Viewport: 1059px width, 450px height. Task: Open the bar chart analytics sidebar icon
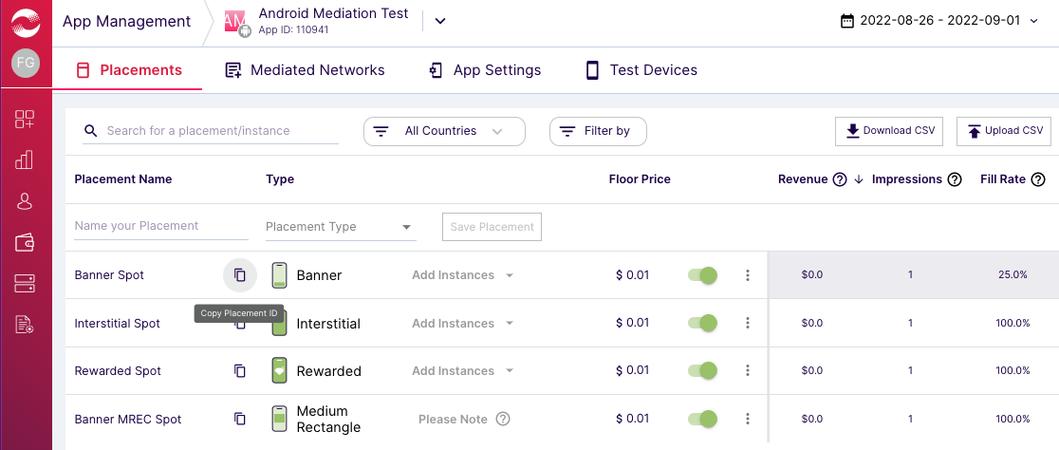pyautogui.click(x=25, y=160)
